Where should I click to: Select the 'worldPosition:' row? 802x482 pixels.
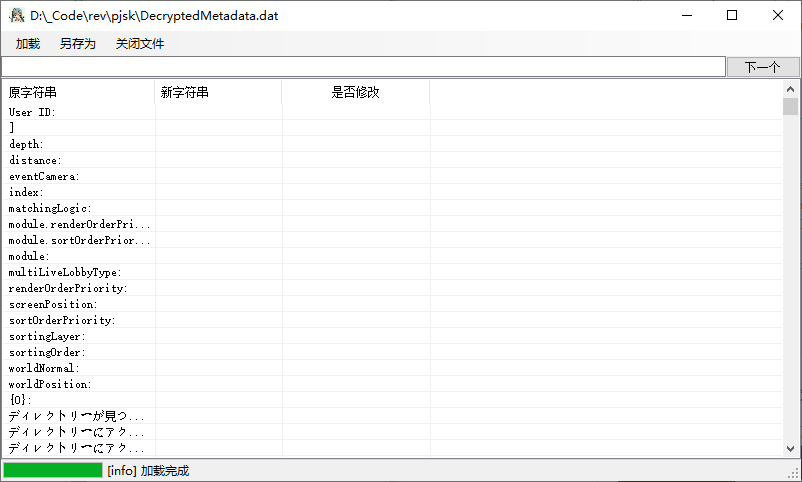pos(50,384)
